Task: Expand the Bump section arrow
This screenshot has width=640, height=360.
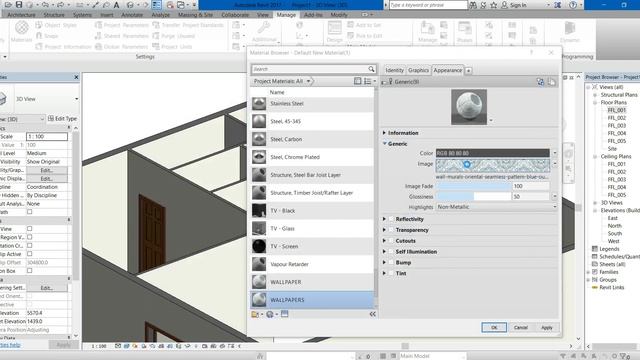Action: click(x=384, y=262)
